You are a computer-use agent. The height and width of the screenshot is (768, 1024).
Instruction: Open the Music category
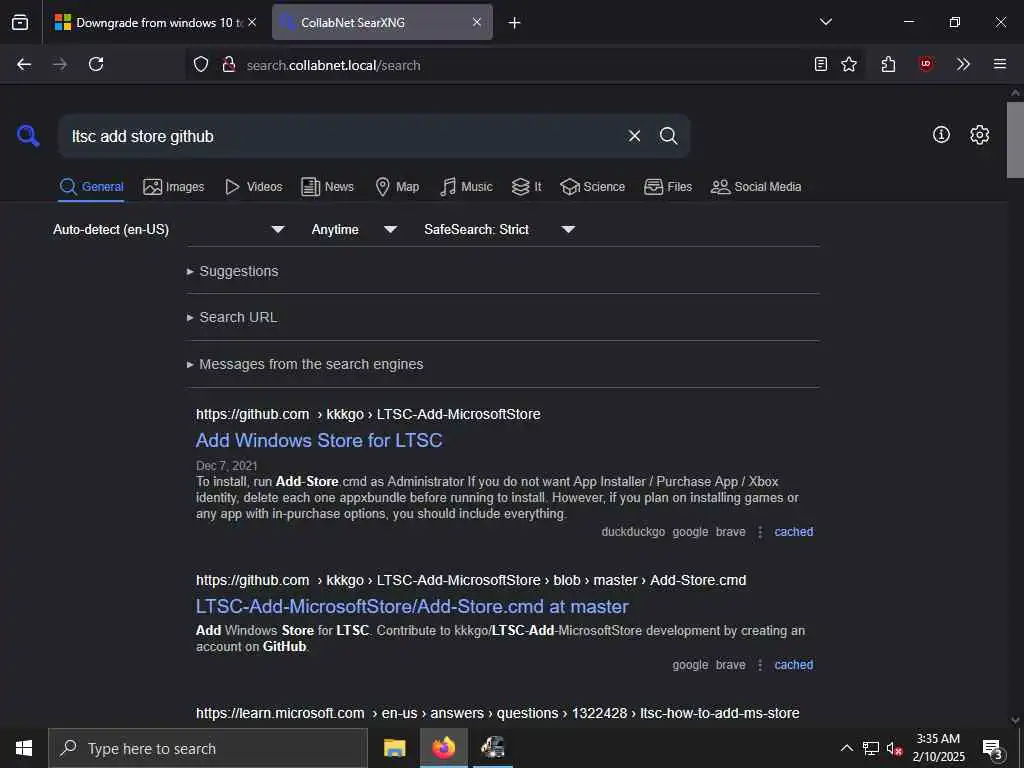466,187
